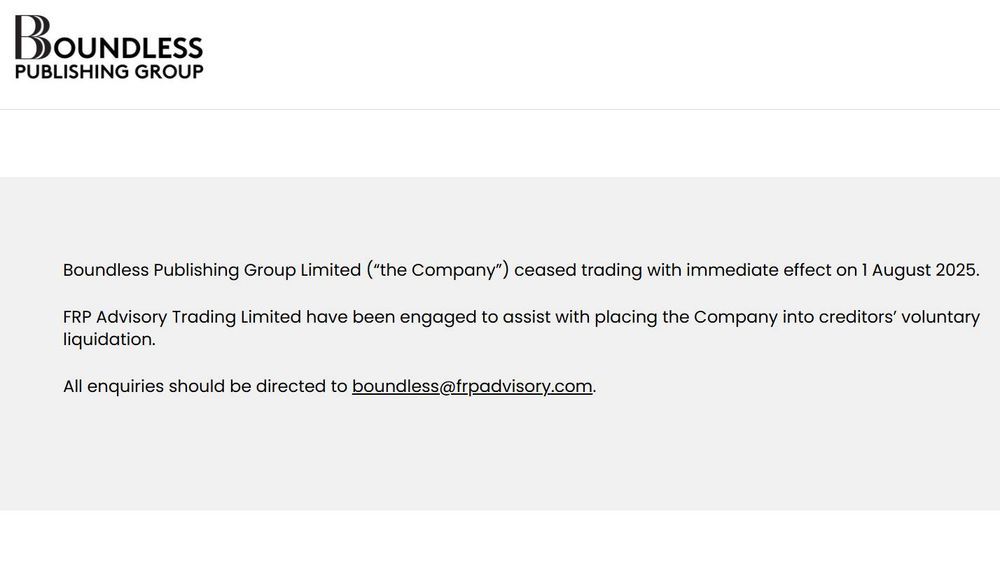Click the PUBLISHING GROUP logo subtitle

[109, 71]
